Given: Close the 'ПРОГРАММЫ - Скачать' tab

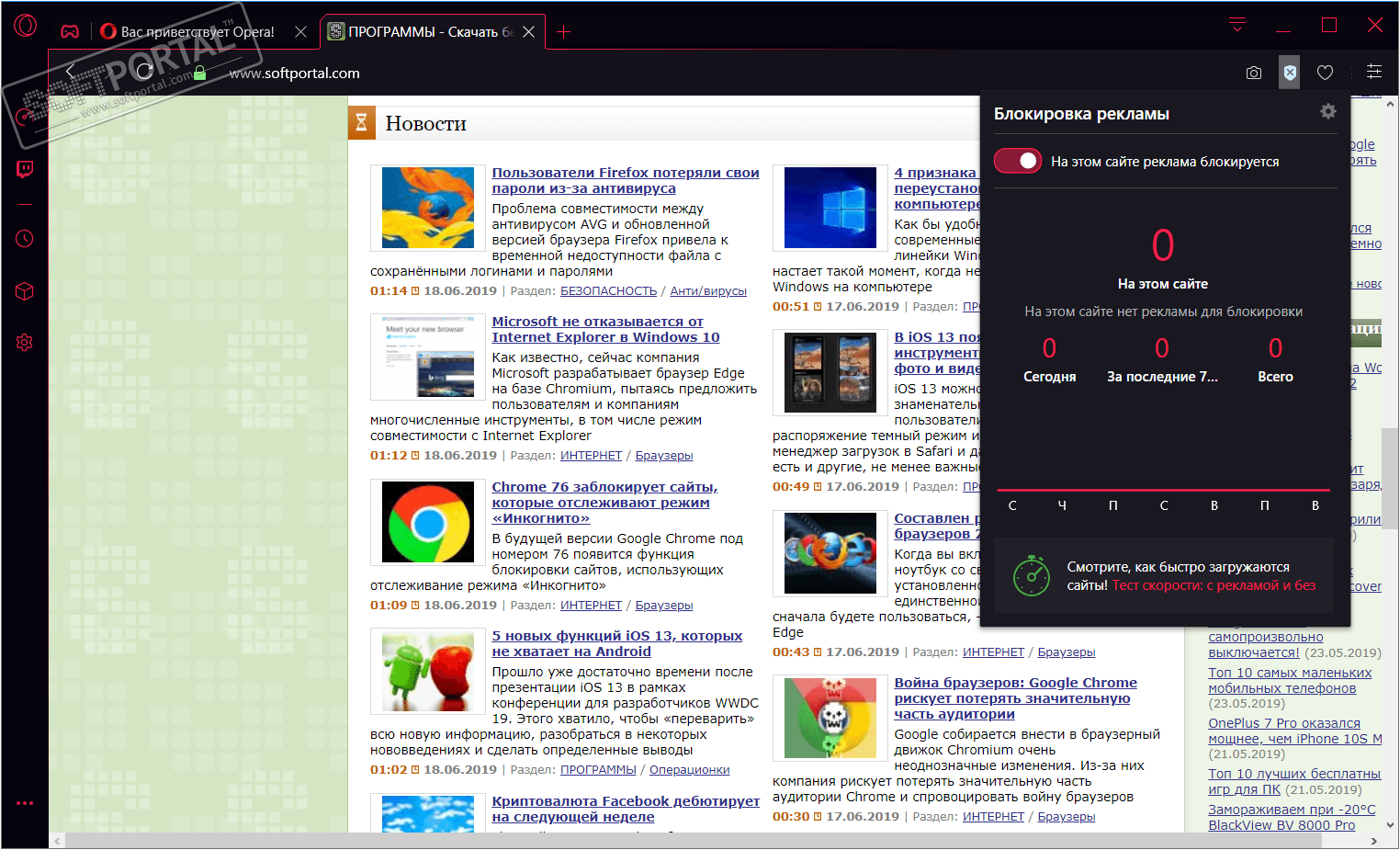Looking at the screenshot, I should (x=528, y=32).
